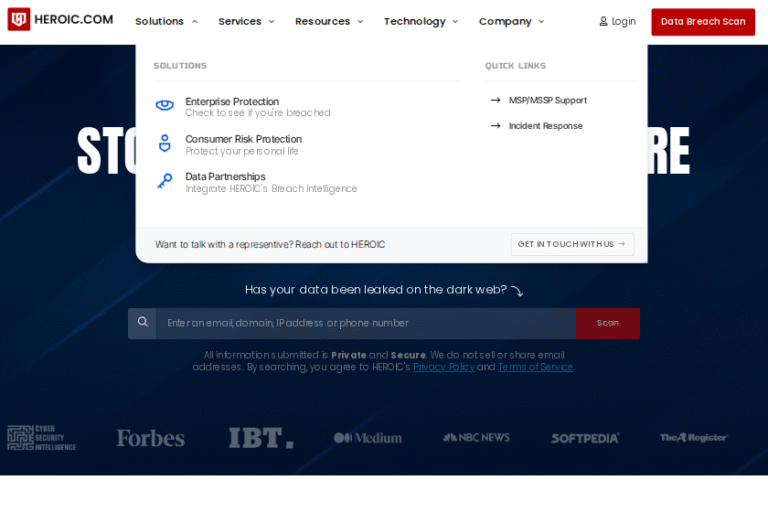This screenshot has width=768, height=512.
Task: Open the Company navigation menu
Action: point(511,21)
